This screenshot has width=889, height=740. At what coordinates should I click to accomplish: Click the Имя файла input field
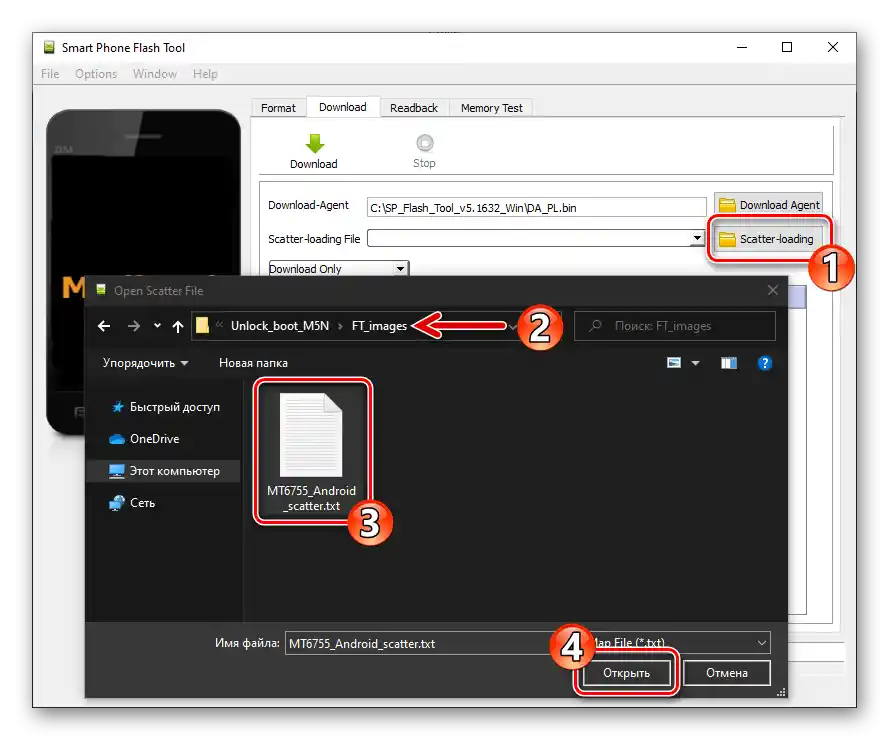(x=420, y=643)
